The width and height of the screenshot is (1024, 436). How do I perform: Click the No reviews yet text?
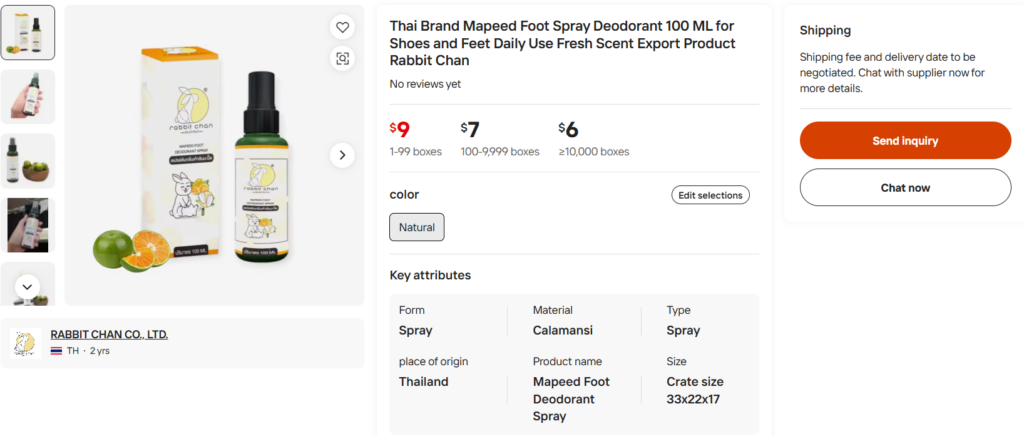pyautogui.click(x=425, y=84)
